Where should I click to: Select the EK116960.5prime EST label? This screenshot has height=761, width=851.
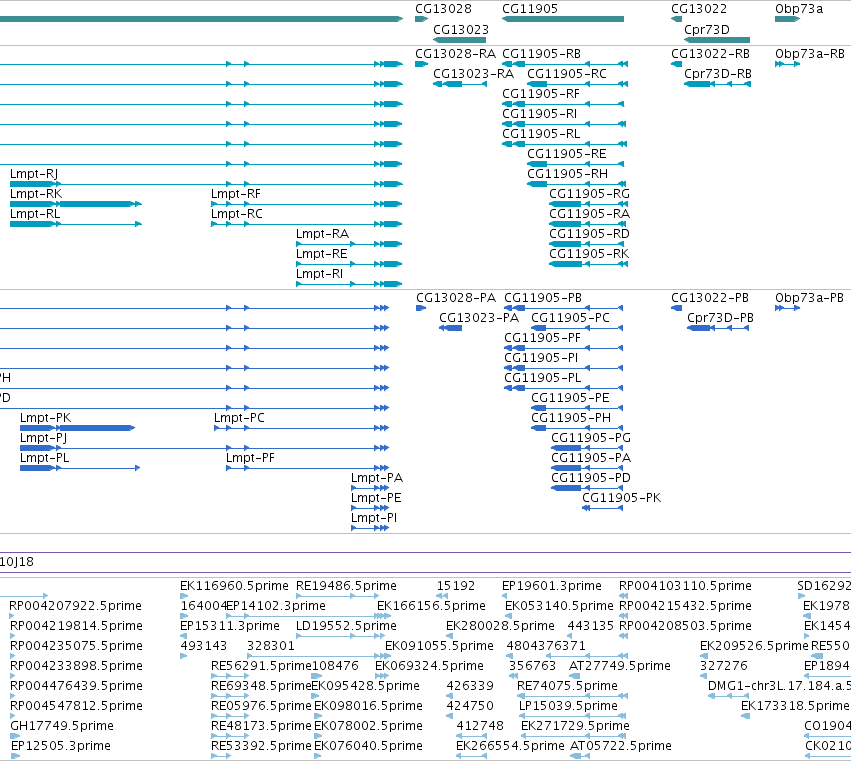[x=234, y=586]
